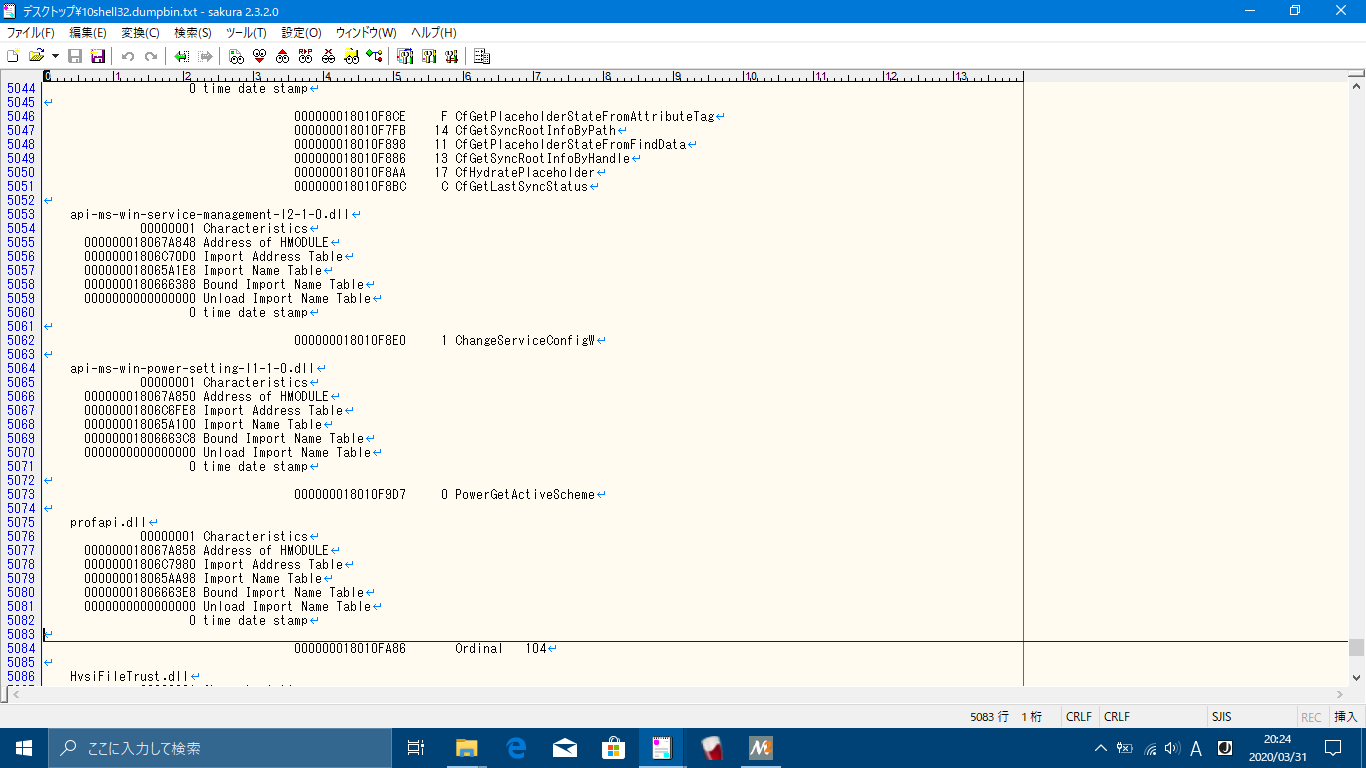
Task: Click vertical scrollbar thumb
Action: (x=1356, y=648)
